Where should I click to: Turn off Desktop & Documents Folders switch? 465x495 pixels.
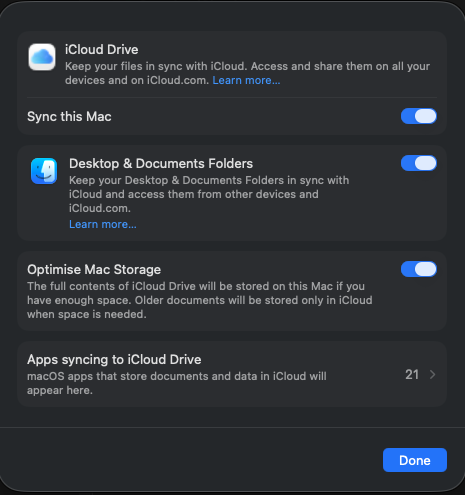point(419,163)
